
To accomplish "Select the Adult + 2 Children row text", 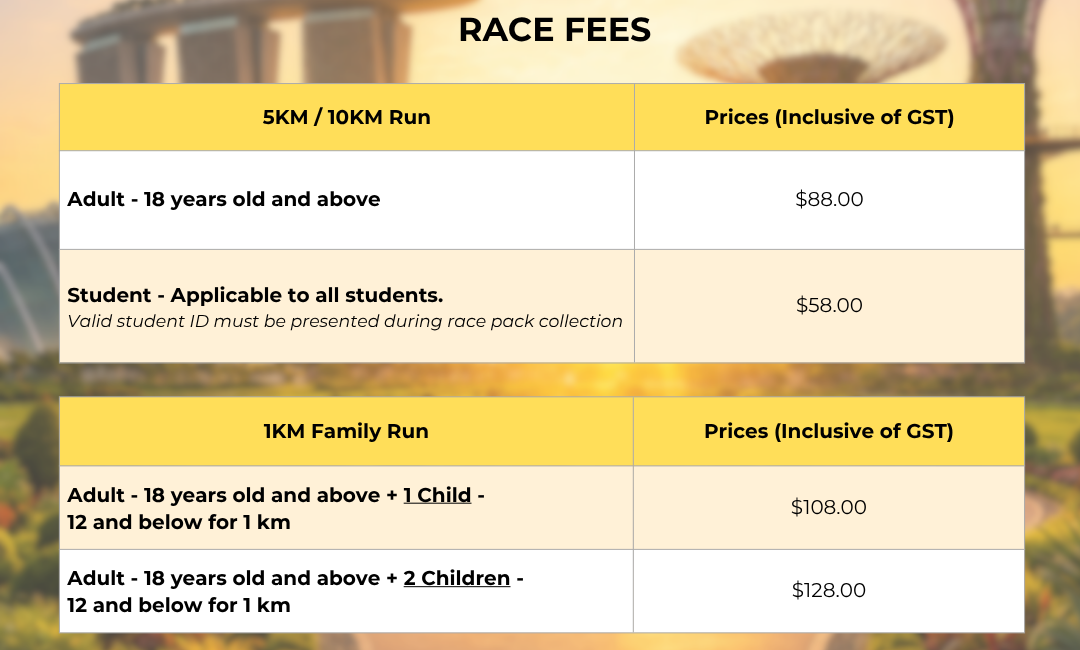I will click(295, 591).
